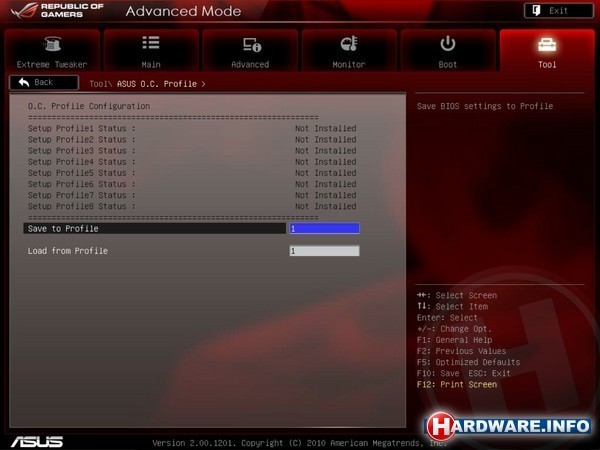
Task: Click the ASUS logo in footer
Action: pyautogui.click(x=37, y=442)
